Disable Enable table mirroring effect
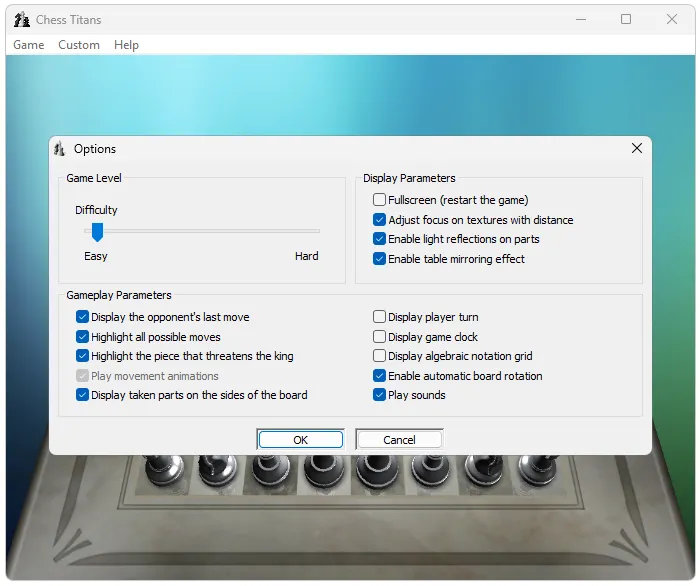The image size is (700, 586). (x=379, y=259)
